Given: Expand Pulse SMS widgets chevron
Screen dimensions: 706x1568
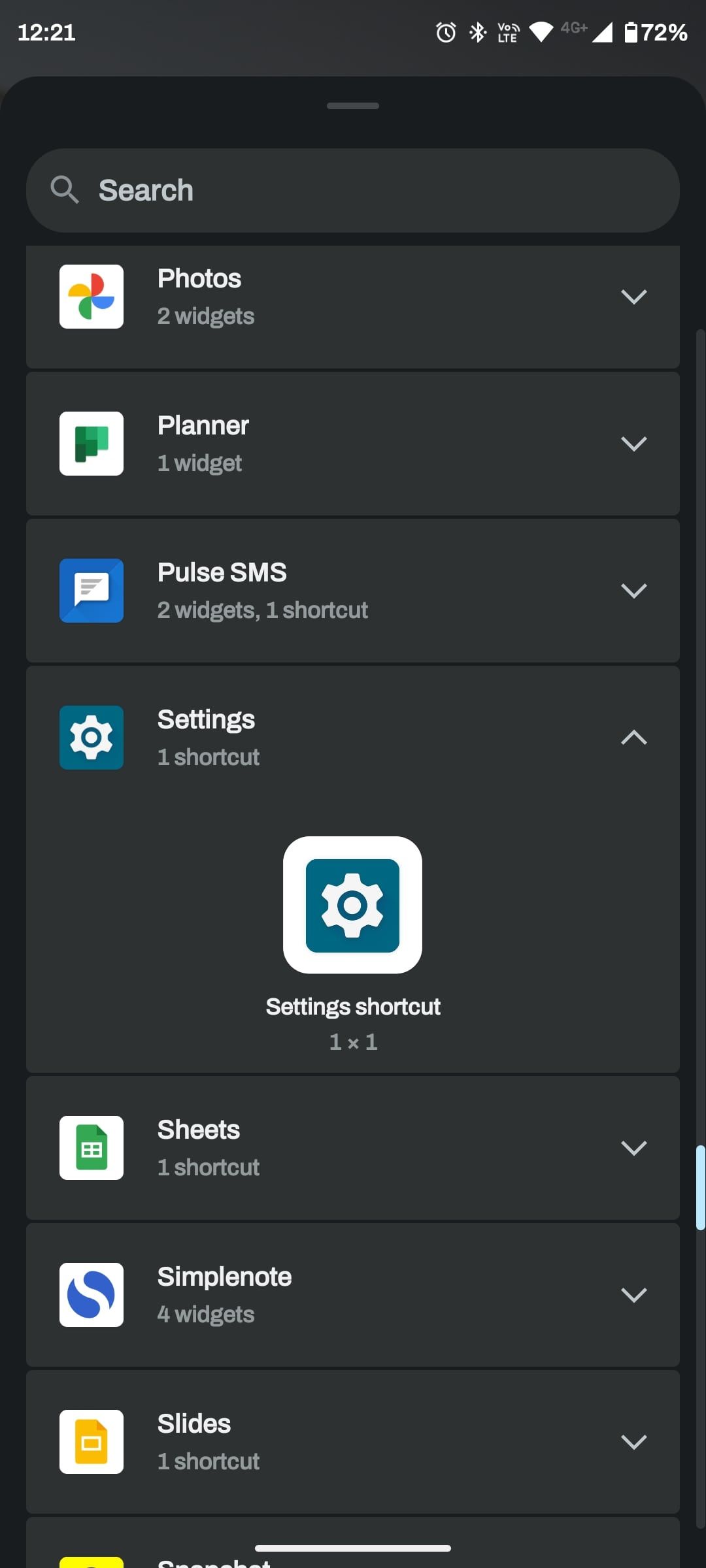Looking at the screenshot, I should coord(633,591).
